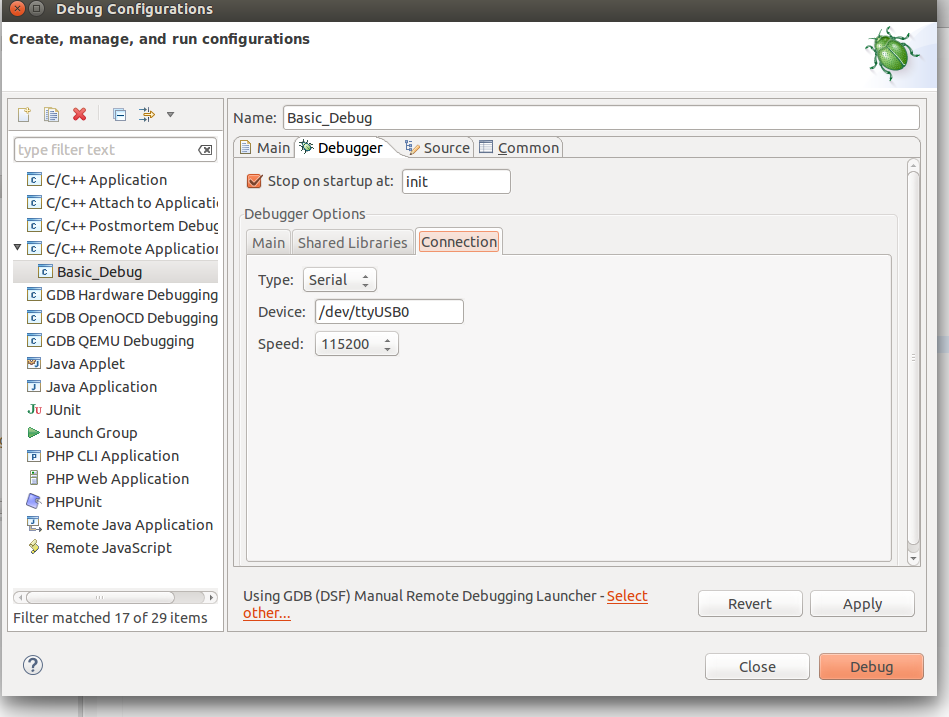Click the Duplicate launch configuration icon
This screenshot has height=717, width=949.
(x=51, y=114)
